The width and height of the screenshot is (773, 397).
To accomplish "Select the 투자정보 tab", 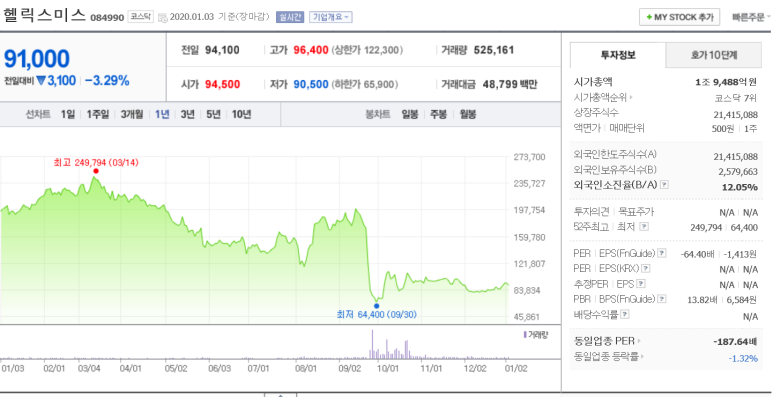I will [618, 55].
